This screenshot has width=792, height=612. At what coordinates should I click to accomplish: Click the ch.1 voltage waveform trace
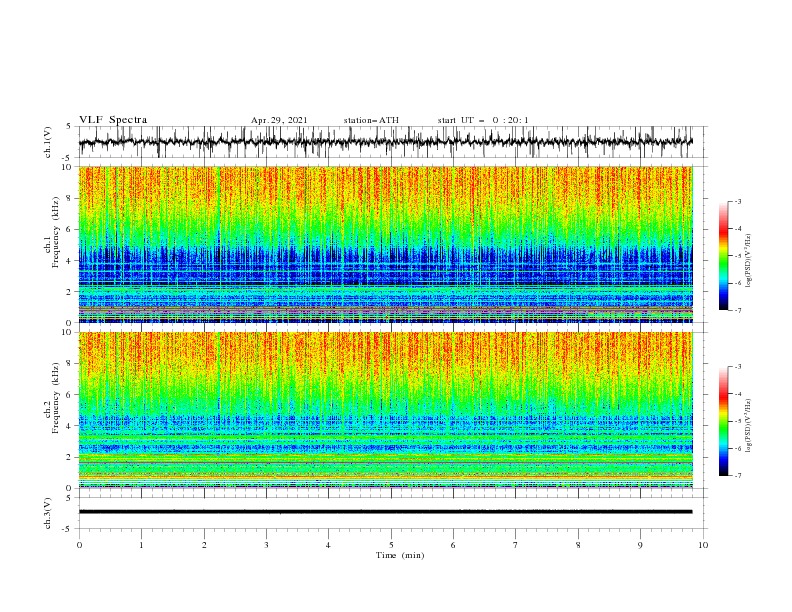tap(385, 142)
